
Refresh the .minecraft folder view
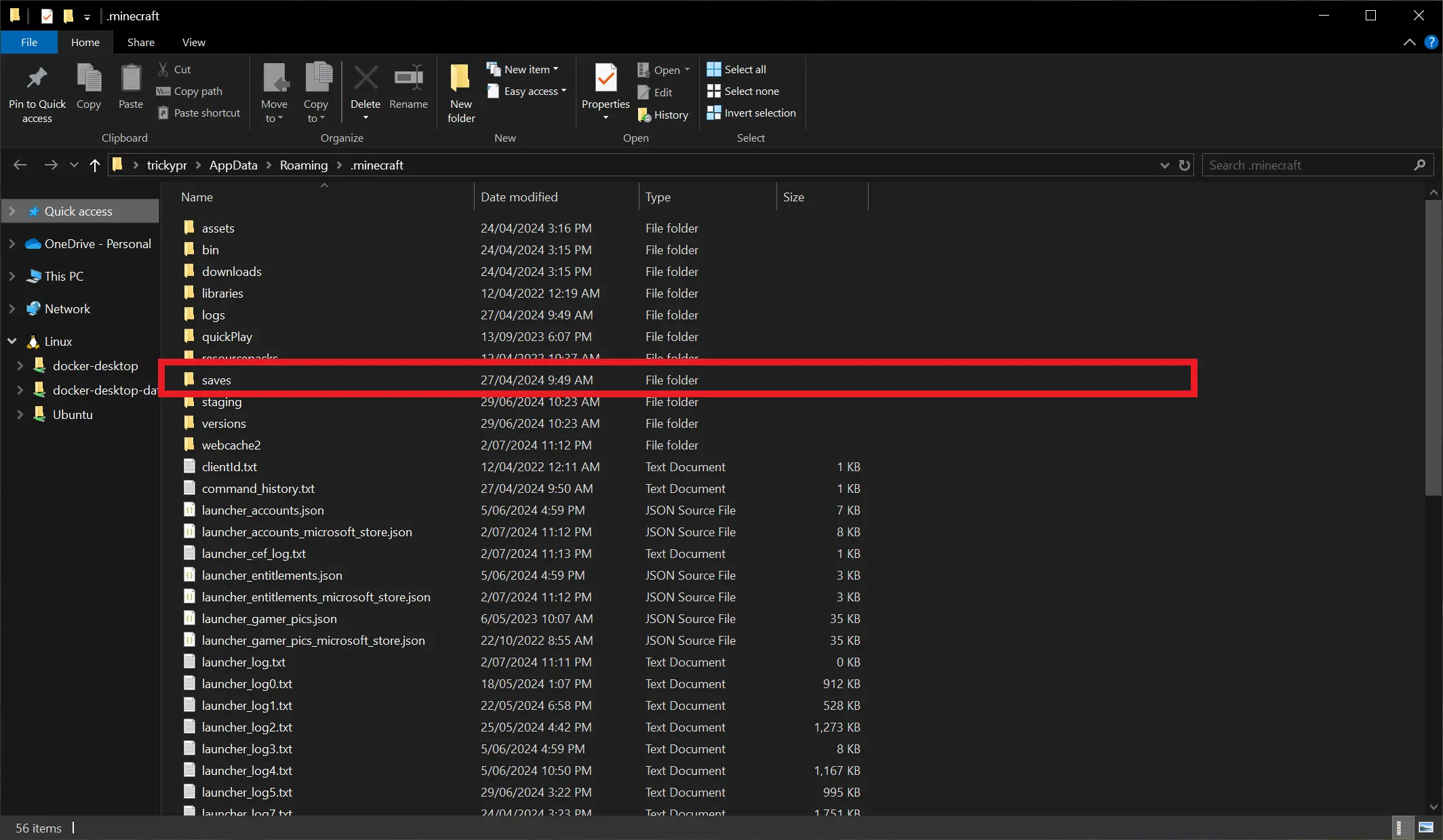coord(1184,165)
